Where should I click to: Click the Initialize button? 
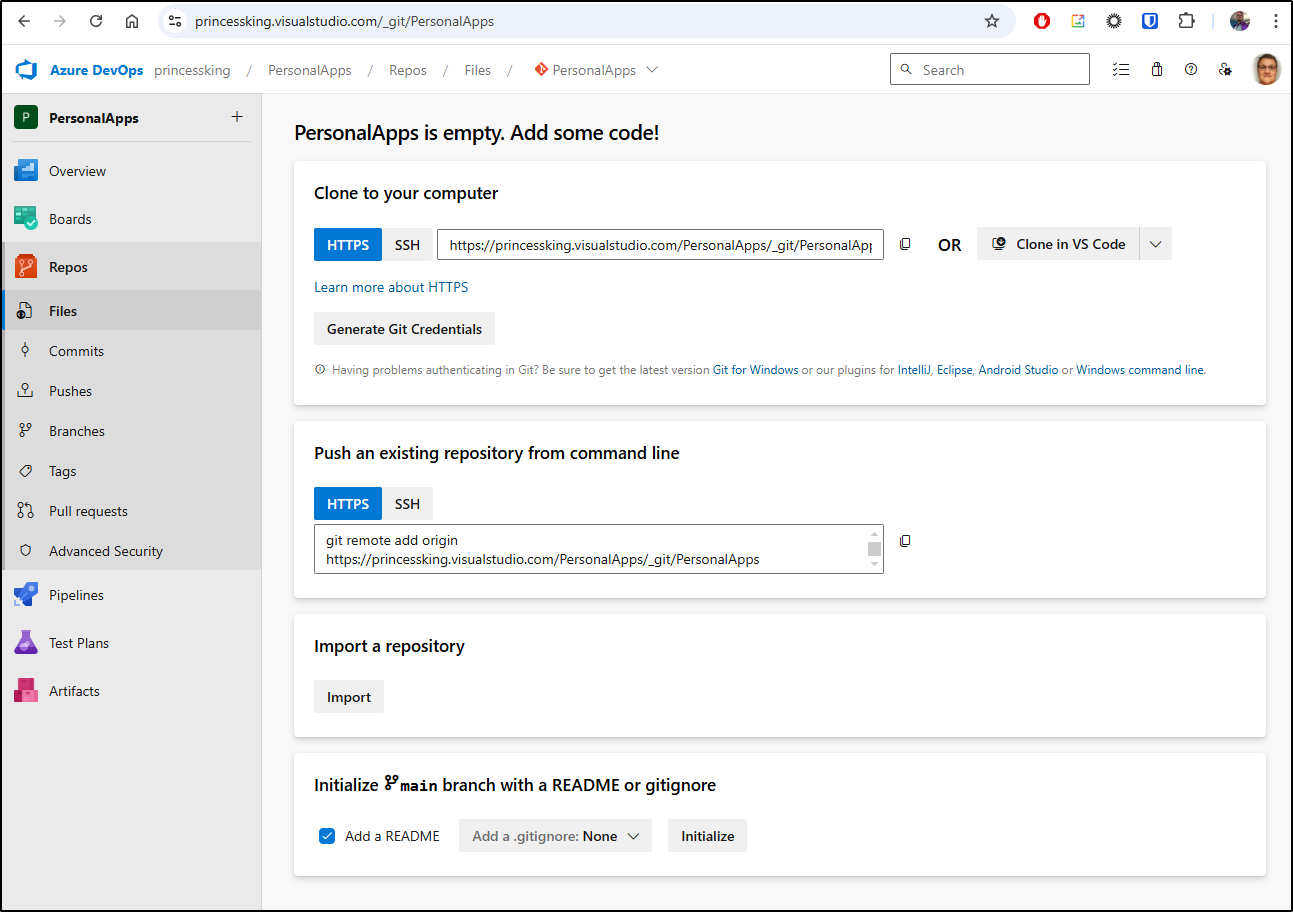(708, 836)
